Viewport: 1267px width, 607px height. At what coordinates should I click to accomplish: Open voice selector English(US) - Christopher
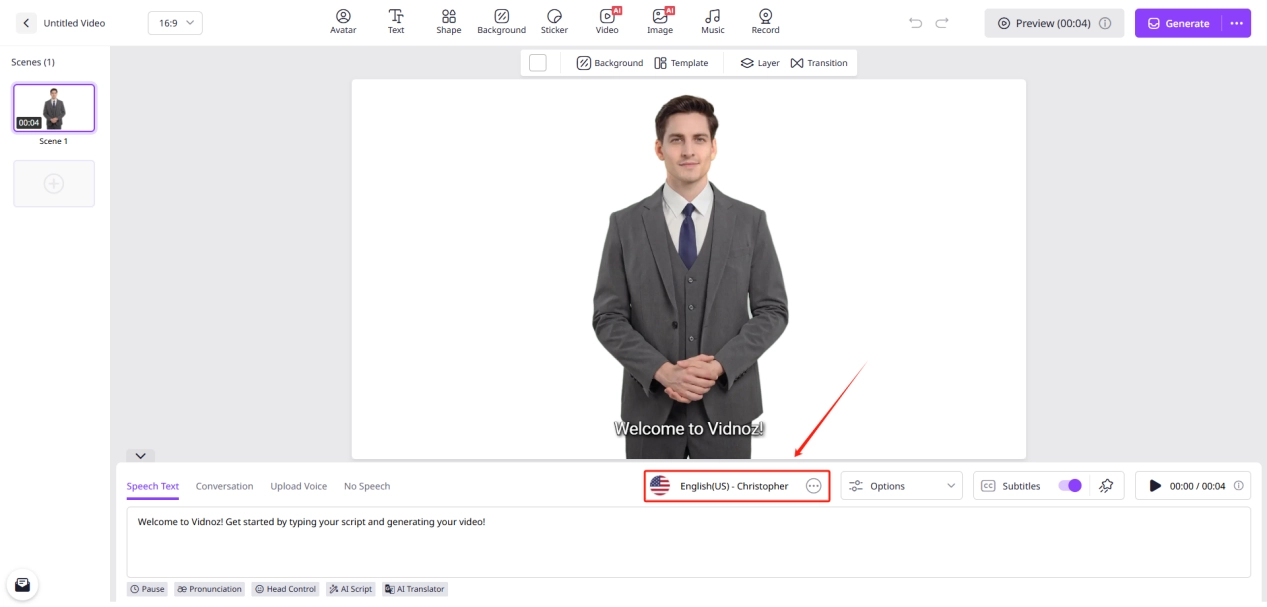[x=734, y=486]
